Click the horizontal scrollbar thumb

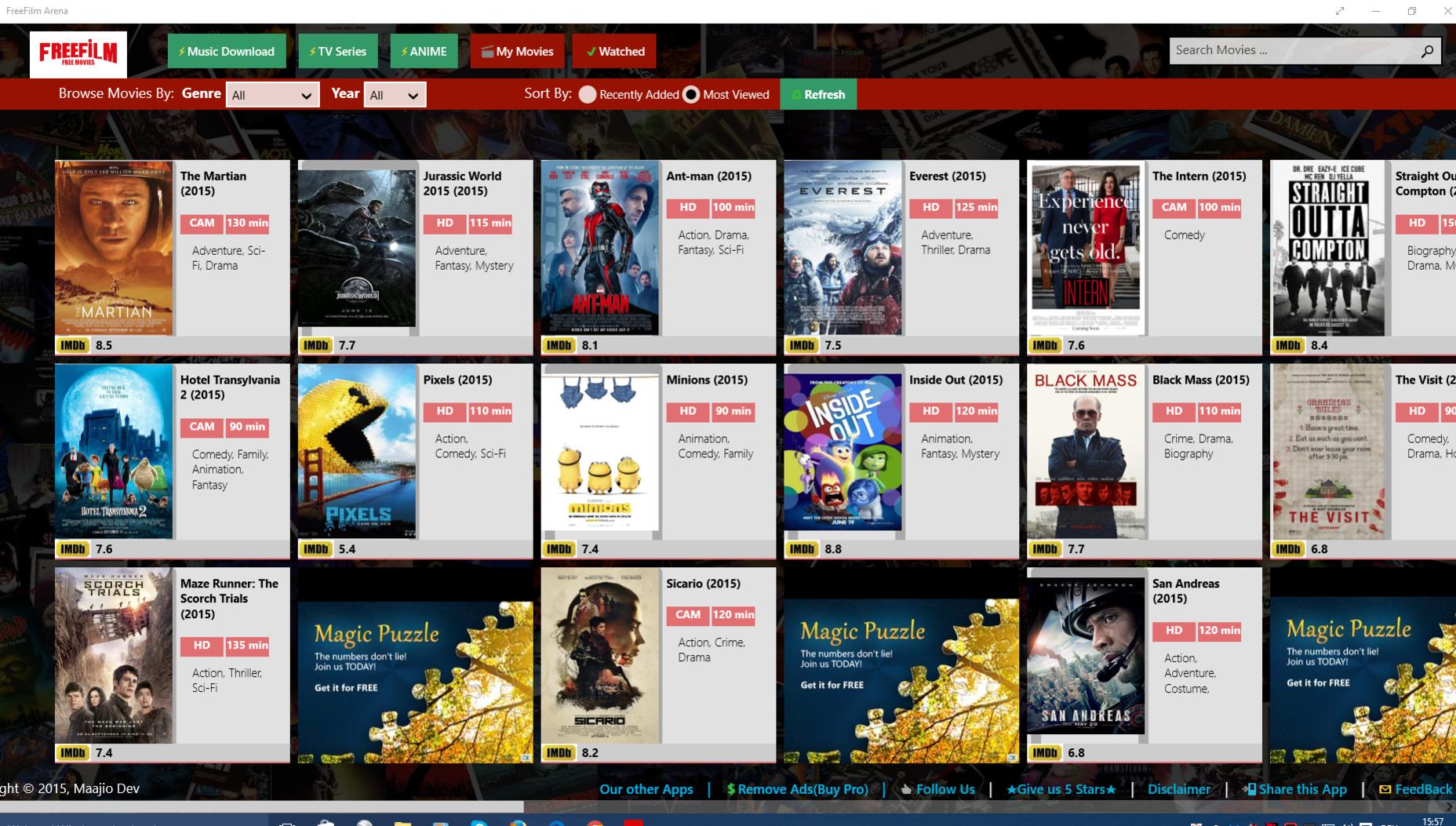261,806
